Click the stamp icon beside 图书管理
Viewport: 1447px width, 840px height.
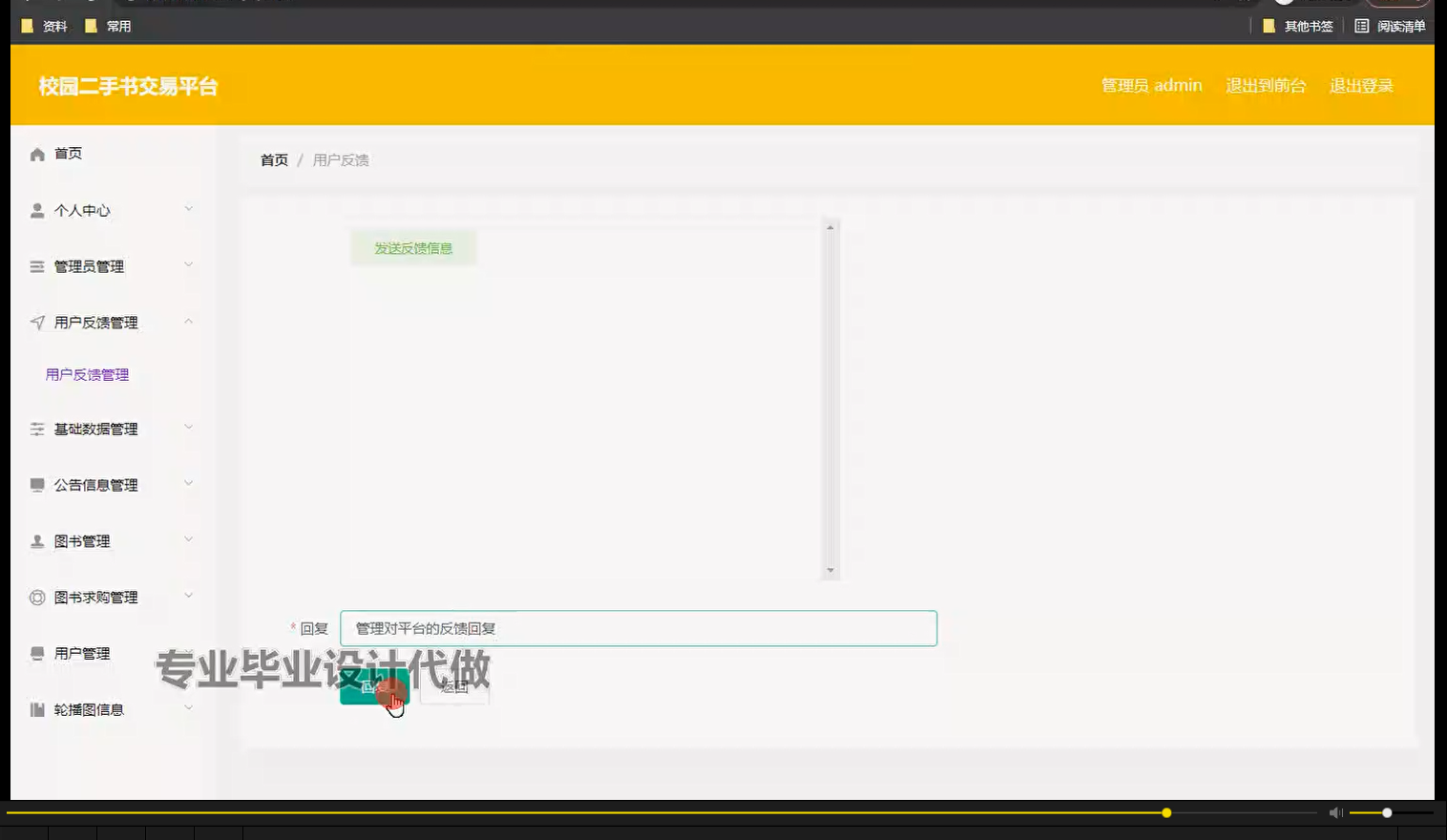[37, 541]
